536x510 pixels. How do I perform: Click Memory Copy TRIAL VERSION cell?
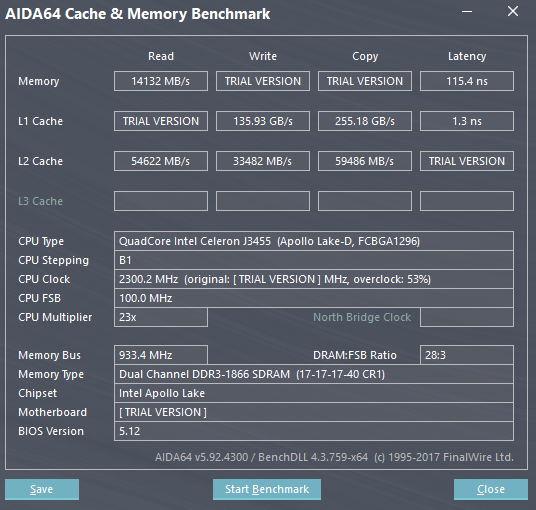tap(365, 81)
